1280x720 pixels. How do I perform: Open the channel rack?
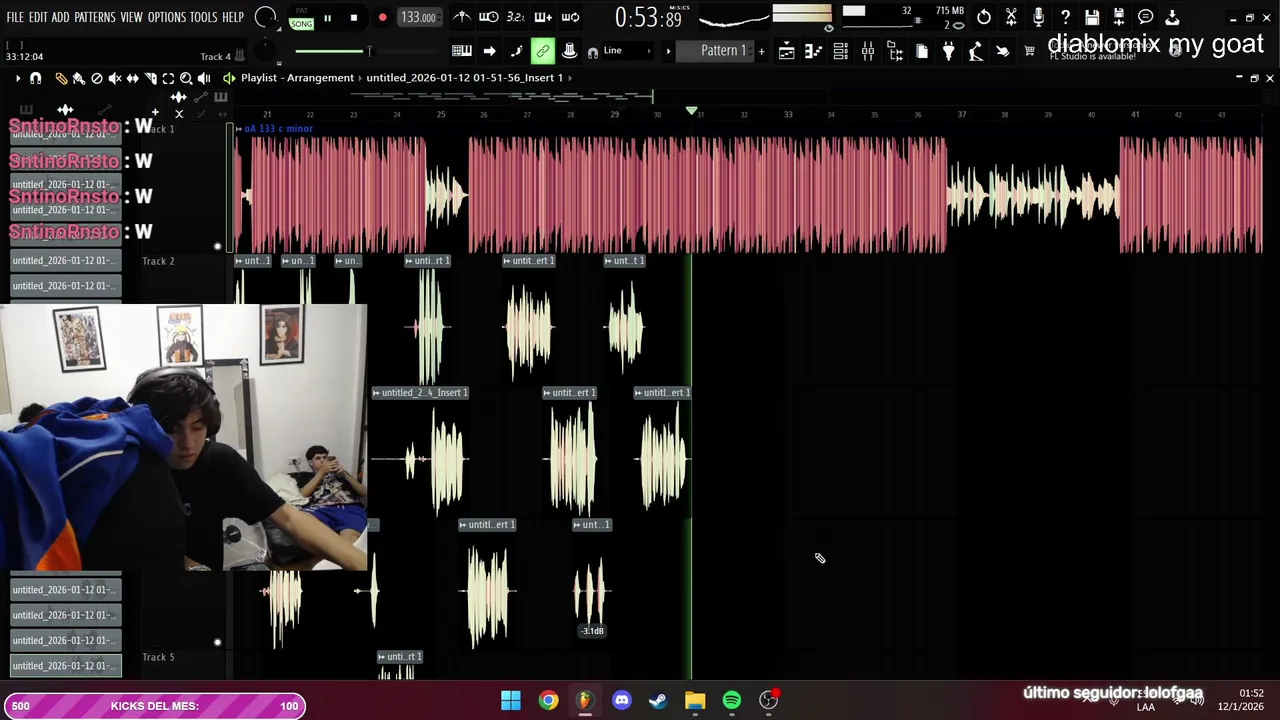(841, 51)
